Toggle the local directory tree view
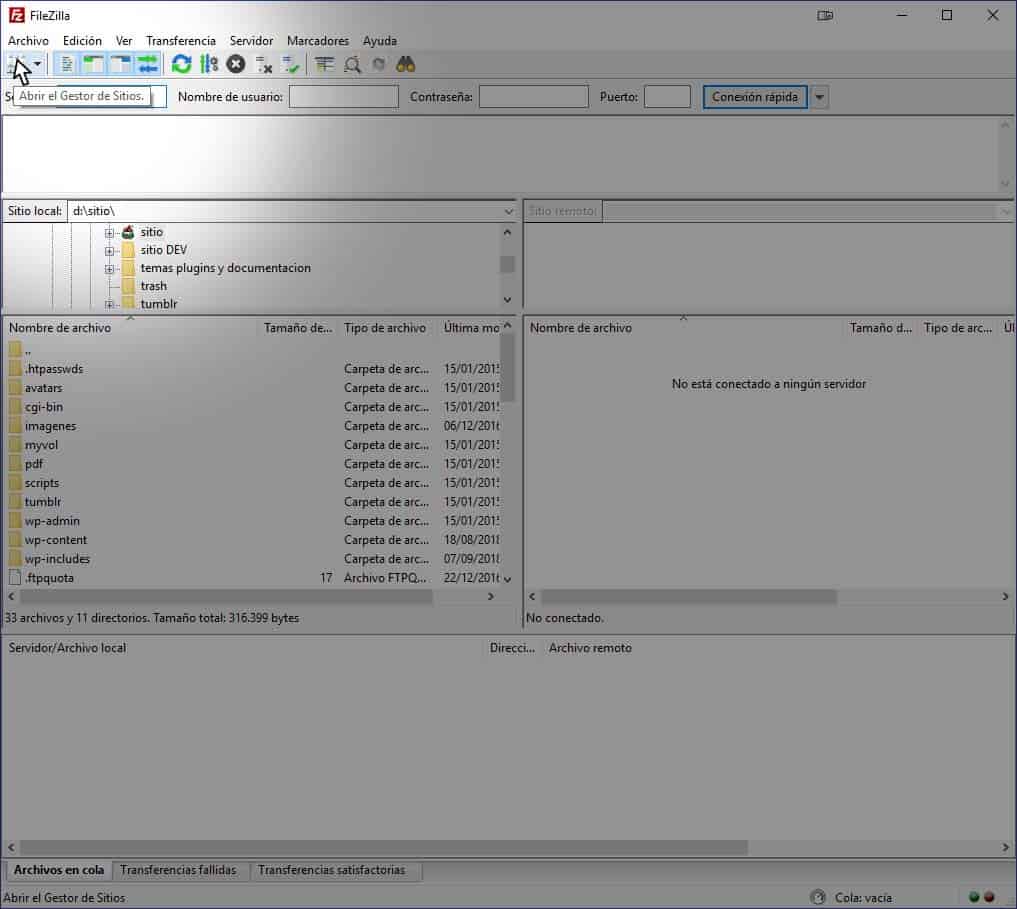This screenshot has height=909, width=1017. click(x=93, y=64)
